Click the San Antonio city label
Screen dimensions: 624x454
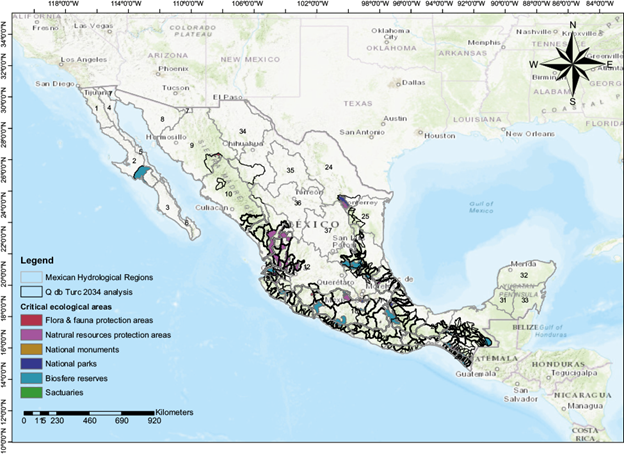click(x=361, y=132)
